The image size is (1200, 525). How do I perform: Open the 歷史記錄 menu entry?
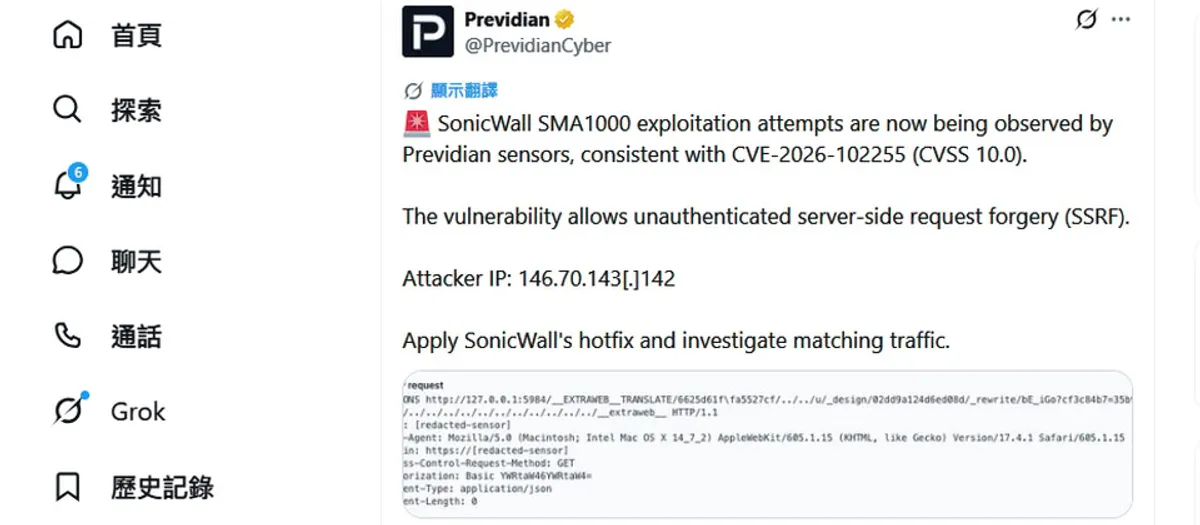coord(162,487)
